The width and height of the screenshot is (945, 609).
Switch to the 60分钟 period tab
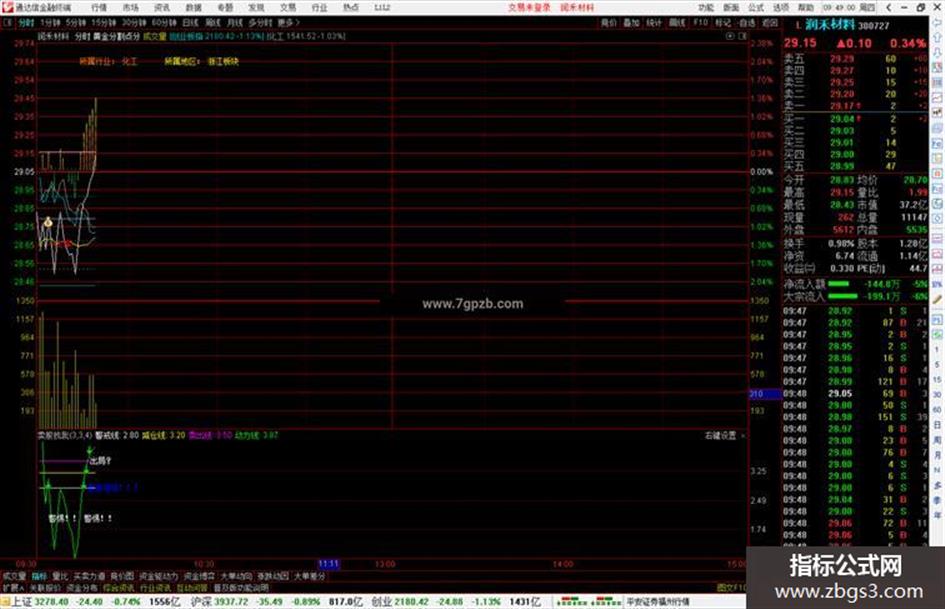tap(164, 22)
